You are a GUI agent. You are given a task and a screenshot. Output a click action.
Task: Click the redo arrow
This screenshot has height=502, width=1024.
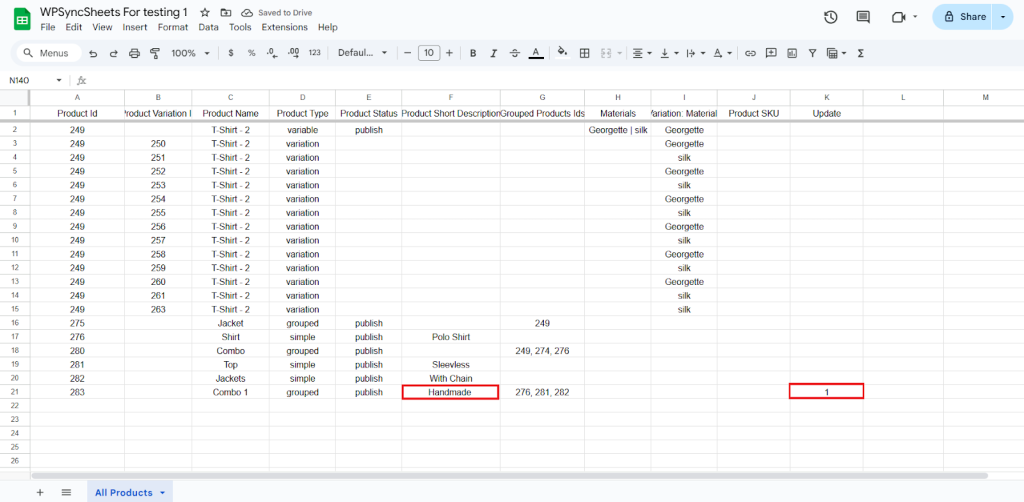(x=113, y=53)
